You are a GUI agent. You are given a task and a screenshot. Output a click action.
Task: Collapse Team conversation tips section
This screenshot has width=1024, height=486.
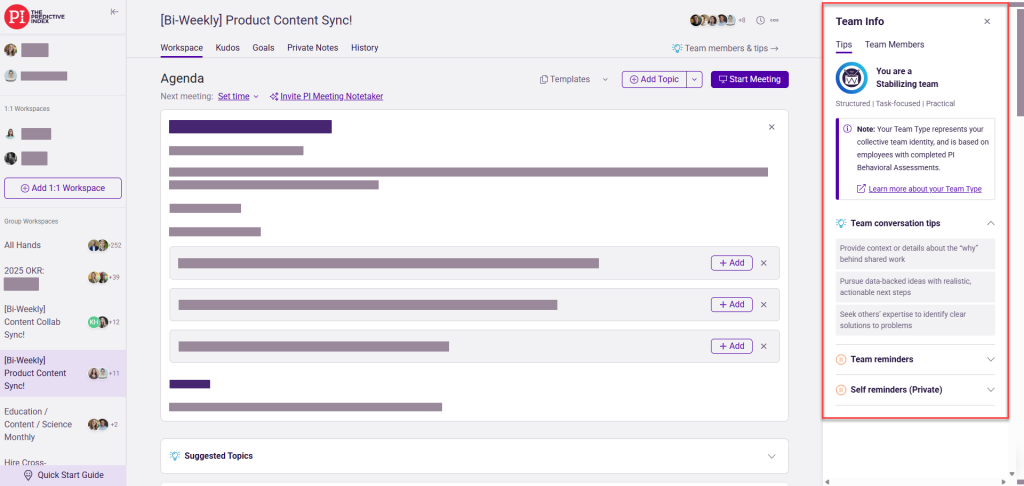(x=990, y=223)
